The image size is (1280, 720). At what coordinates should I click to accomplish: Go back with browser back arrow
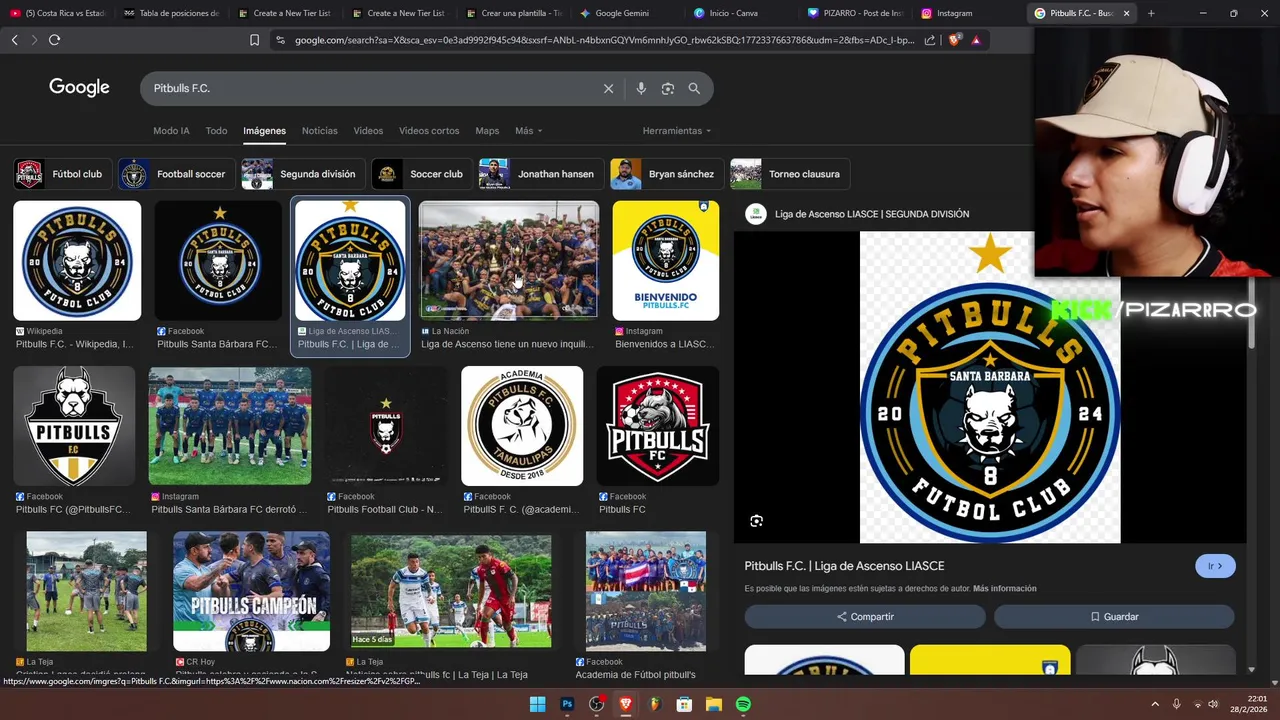(x=14, y=40)
